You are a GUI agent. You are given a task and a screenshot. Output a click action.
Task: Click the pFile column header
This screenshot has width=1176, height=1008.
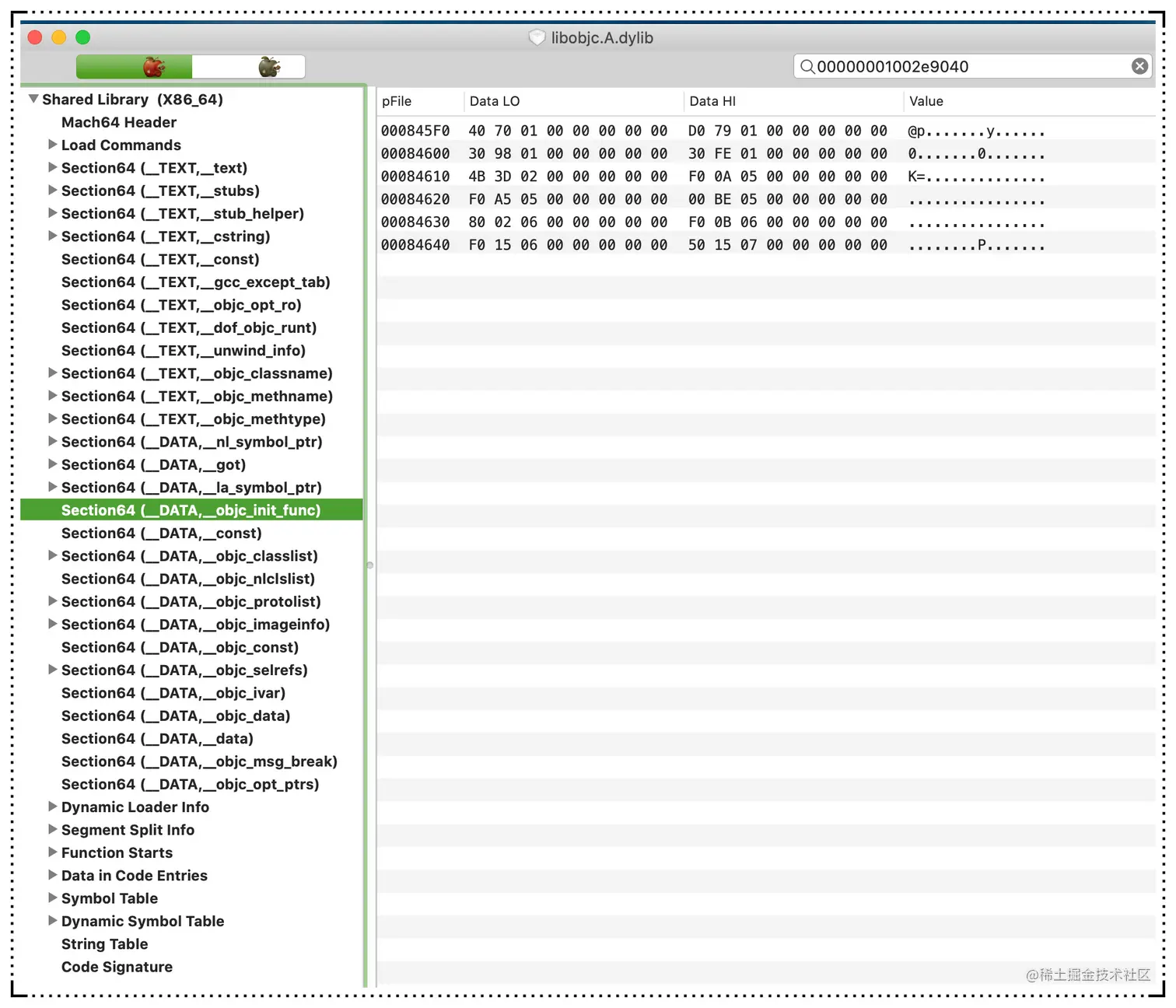[x=420, y=101]
